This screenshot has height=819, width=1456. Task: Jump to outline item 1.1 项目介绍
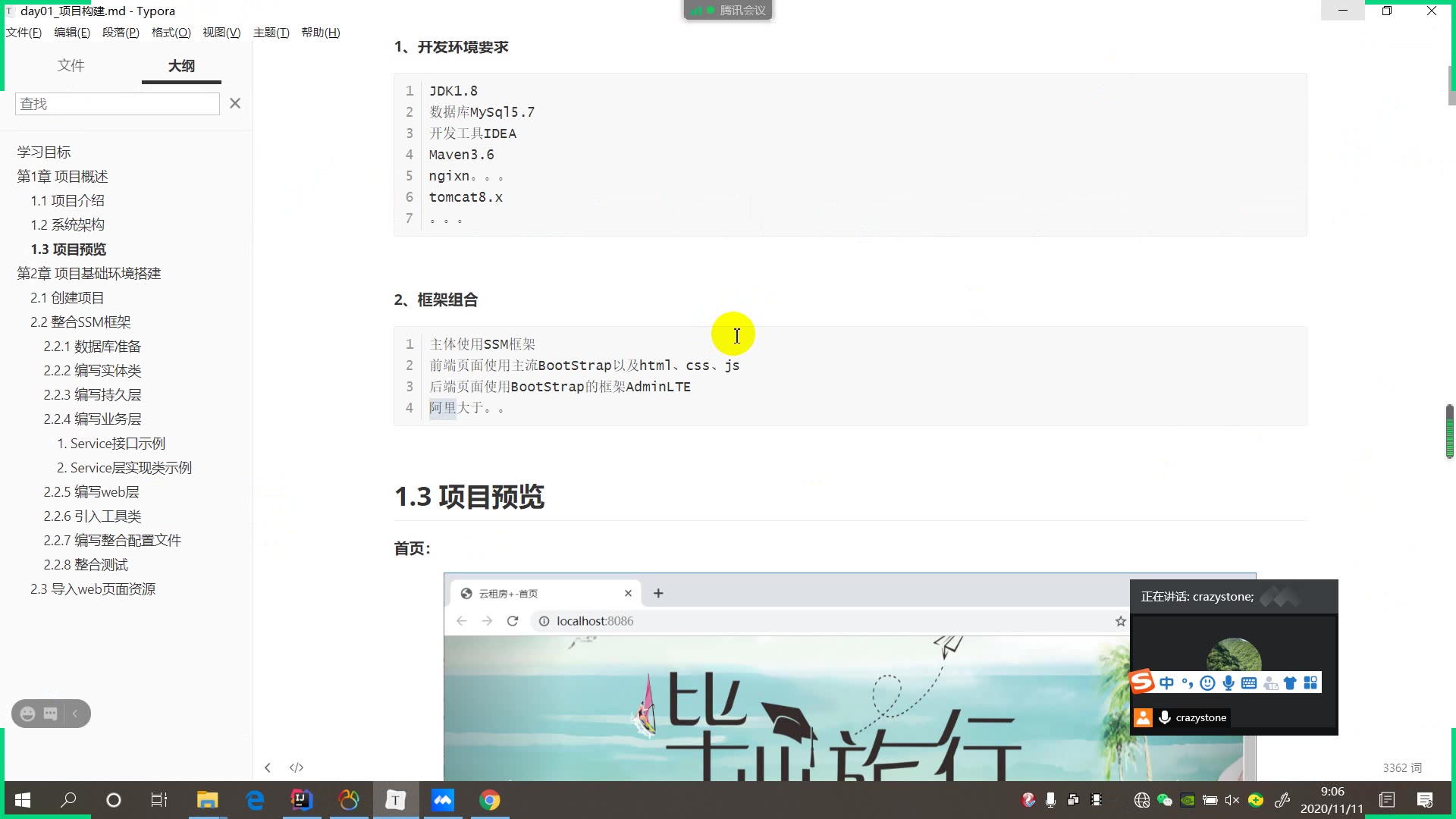click(x=67, y=201)
